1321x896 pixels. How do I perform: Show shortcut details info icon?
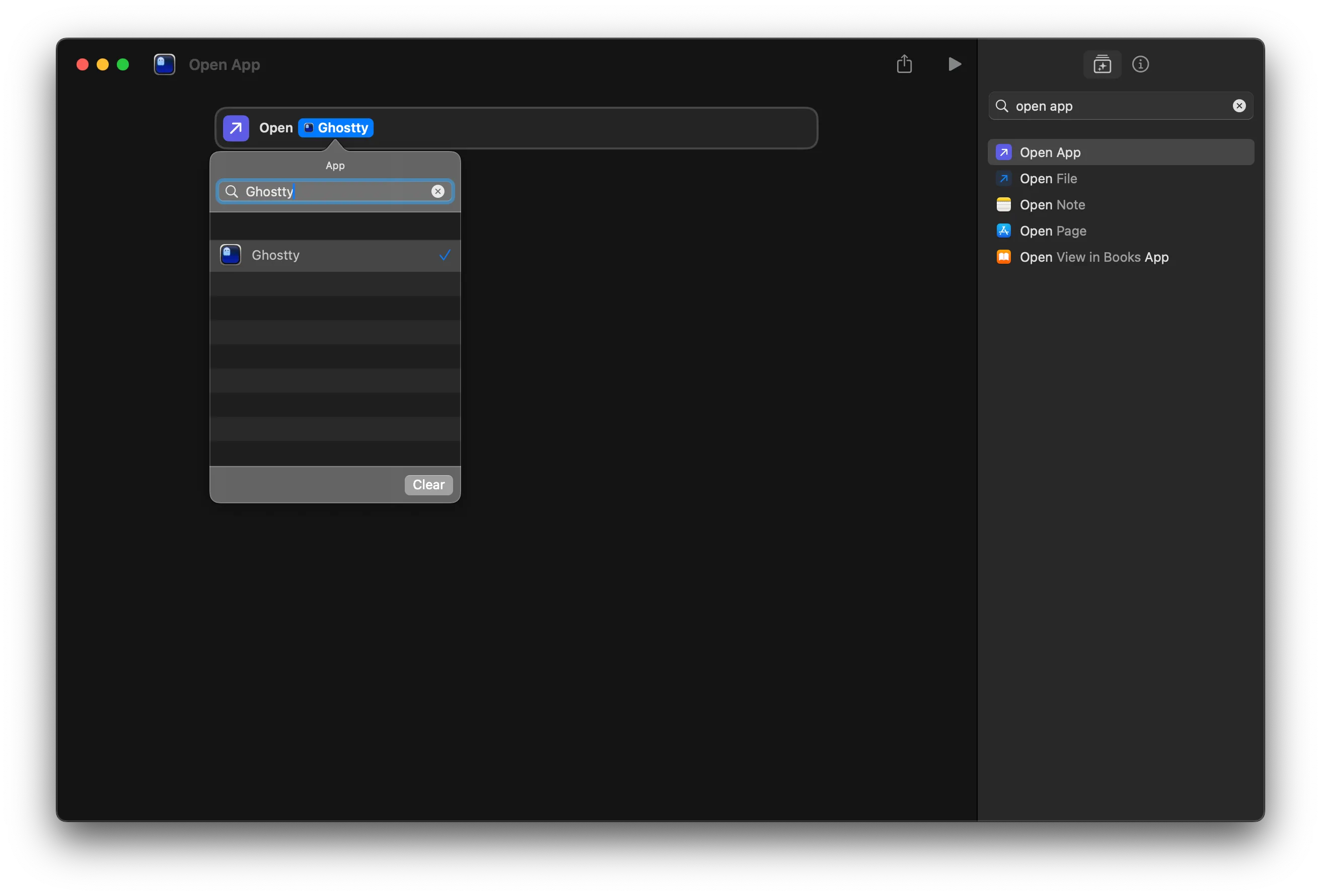tap(1140, 64)
